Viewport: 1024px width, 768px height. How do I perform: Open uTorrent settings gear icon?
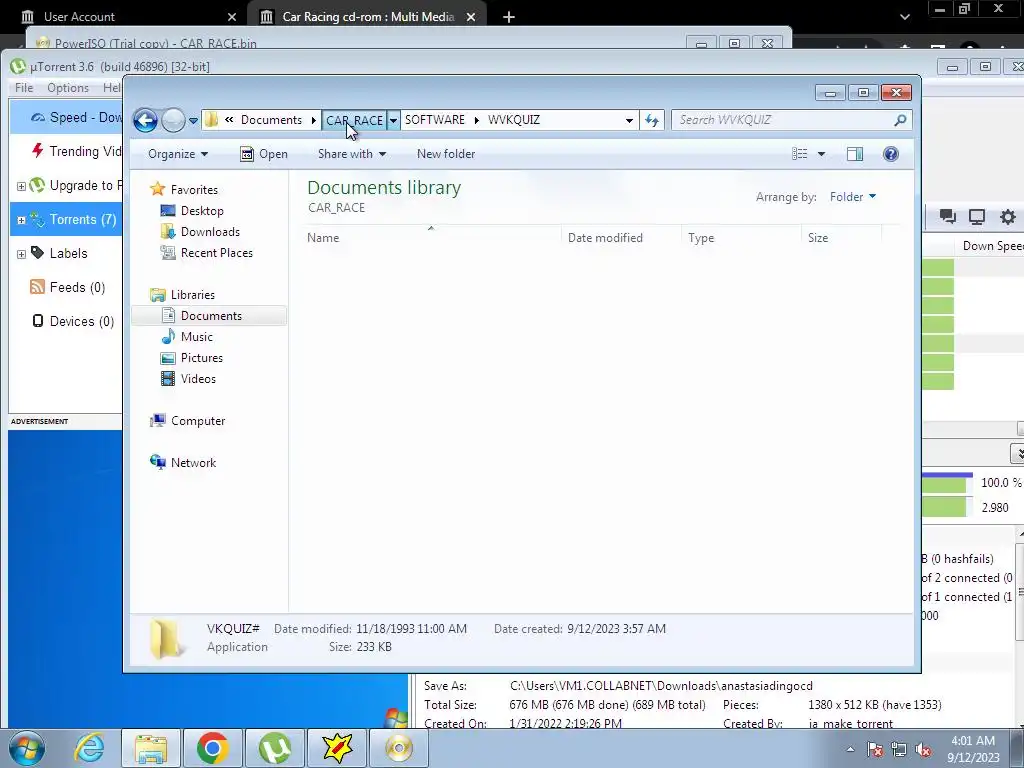pyautogui.click(x=1008, y=217)
